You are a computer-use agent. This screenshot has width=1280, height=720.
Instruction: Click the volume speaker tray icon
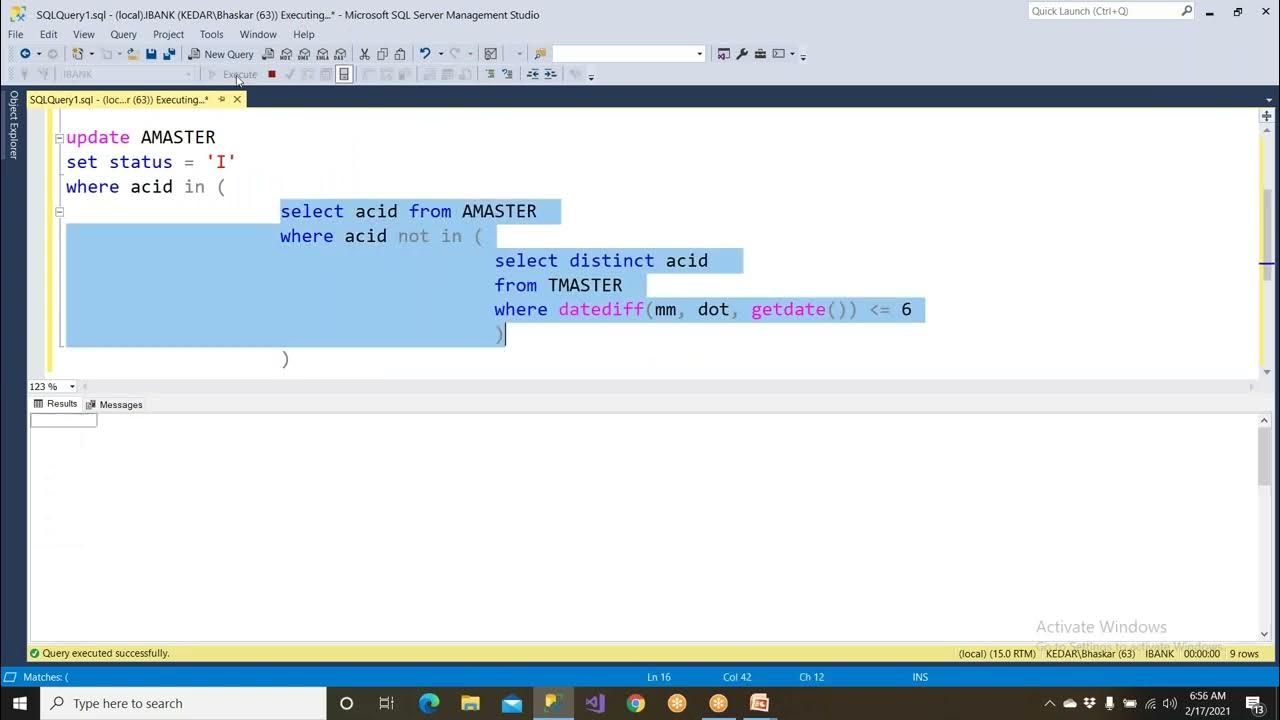coord(1170,703)
